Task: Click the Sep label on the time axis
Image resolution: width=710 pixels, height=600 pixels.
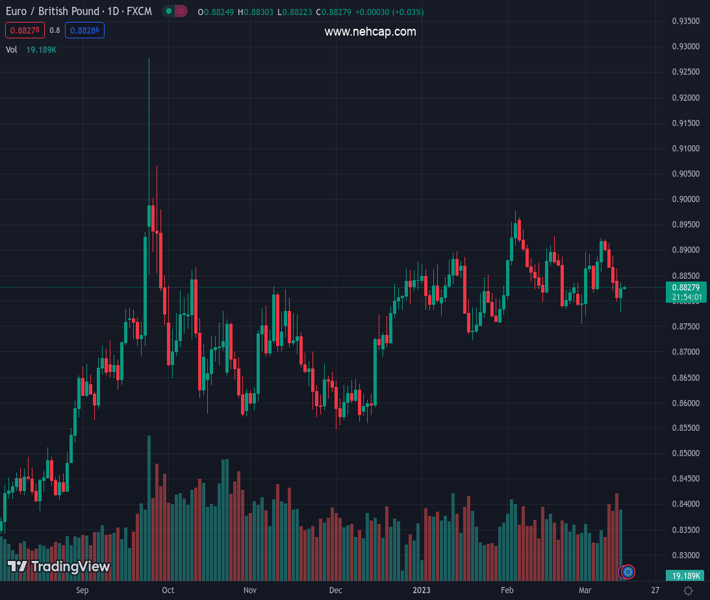Action: 82,591
